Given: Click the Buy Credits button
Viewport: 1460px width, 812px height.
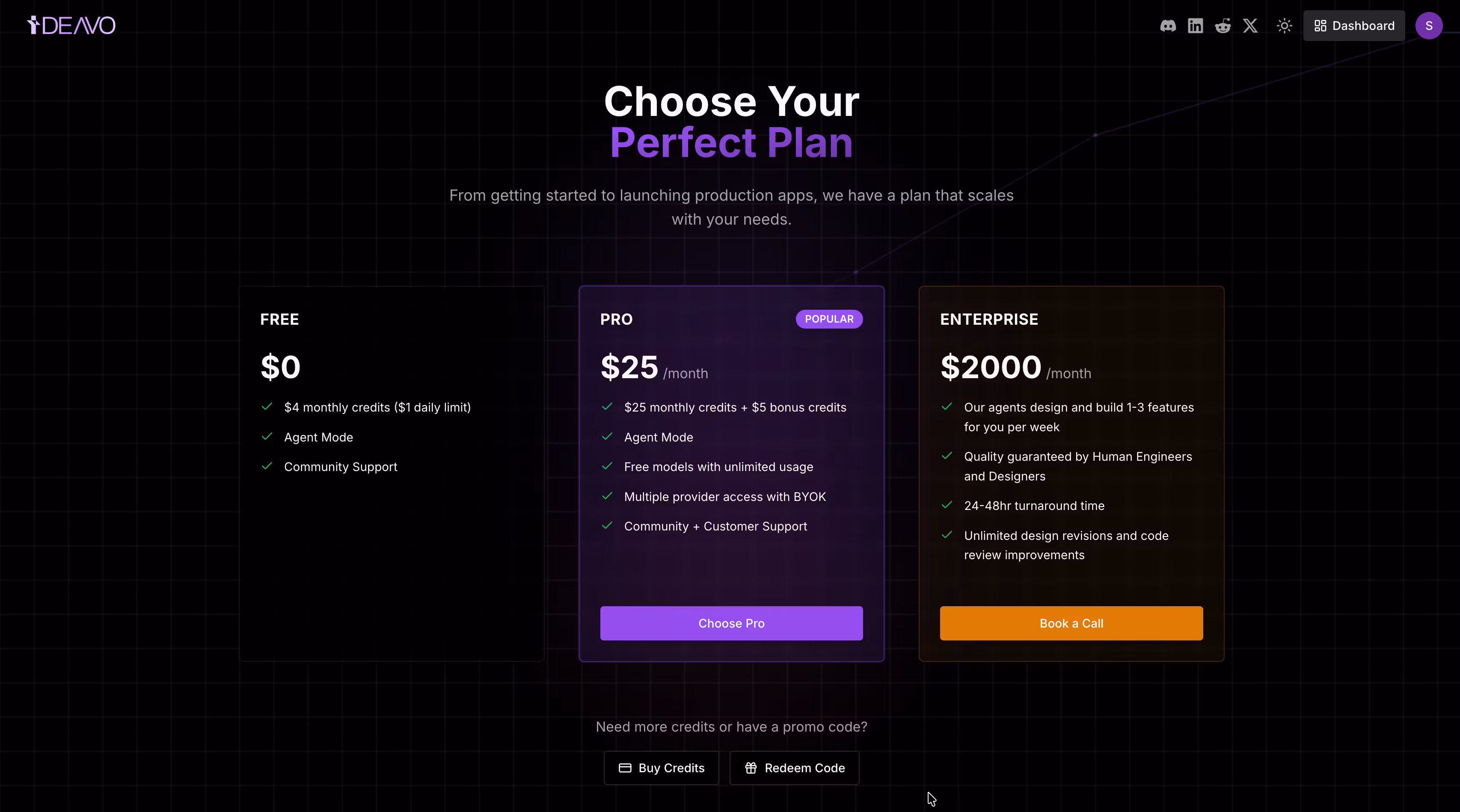Looking at the screenshot, I should pos(661,768).
